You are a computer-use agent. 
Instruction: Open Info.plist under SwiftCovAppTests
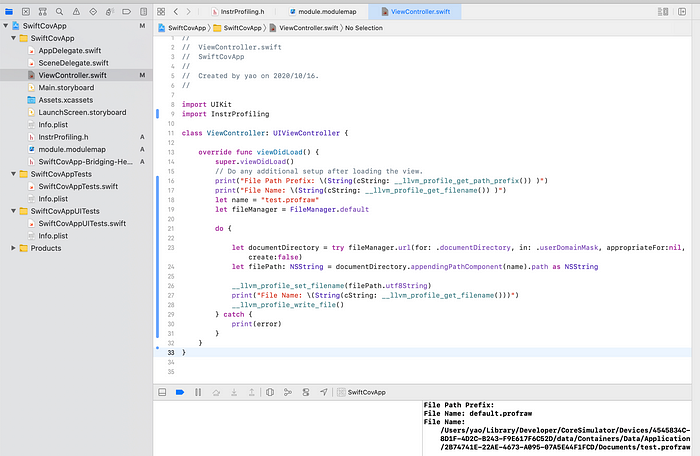tap(53, 199)
